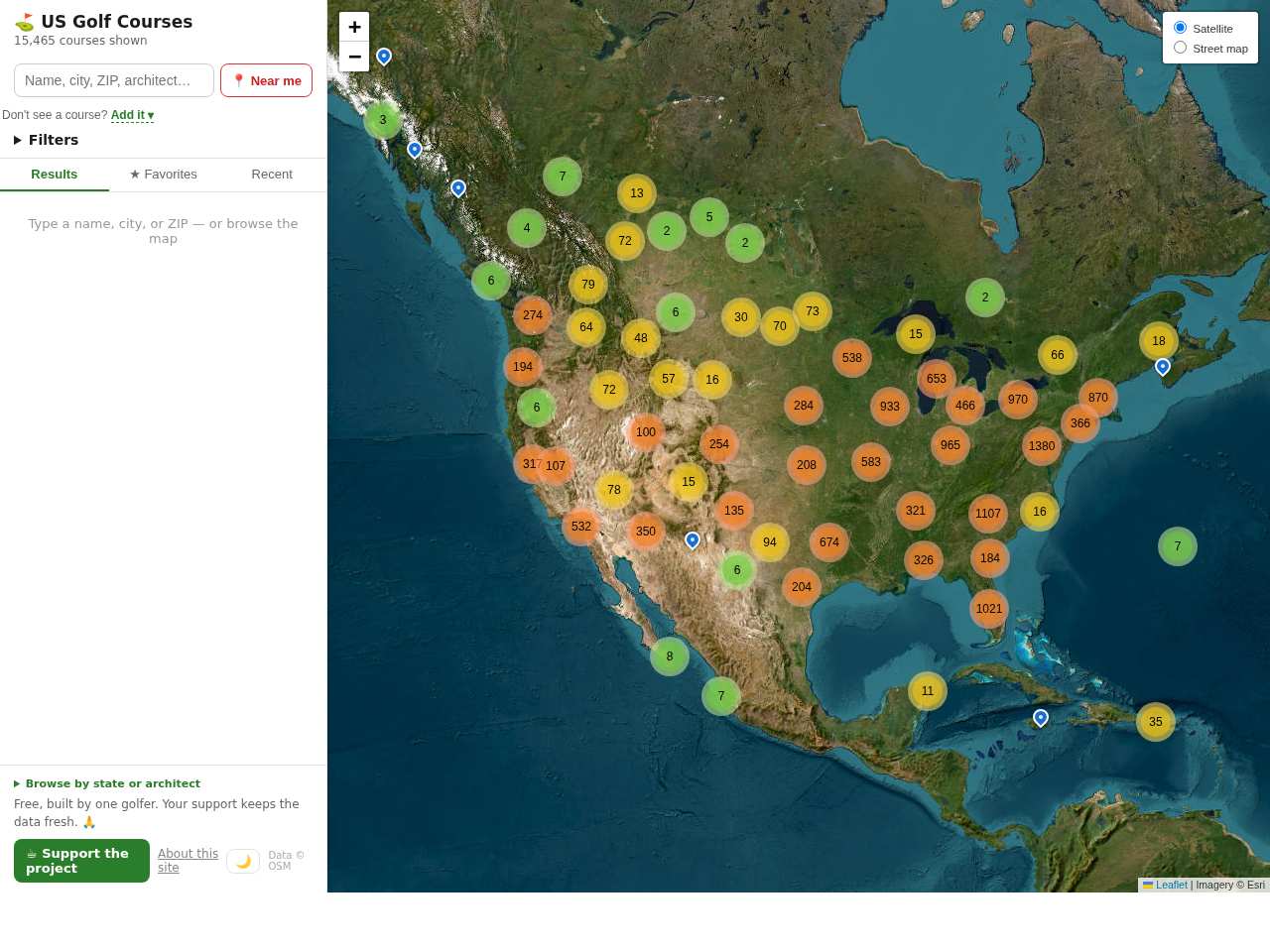
Task: Zoom out of the map
Action: [354, 57]
